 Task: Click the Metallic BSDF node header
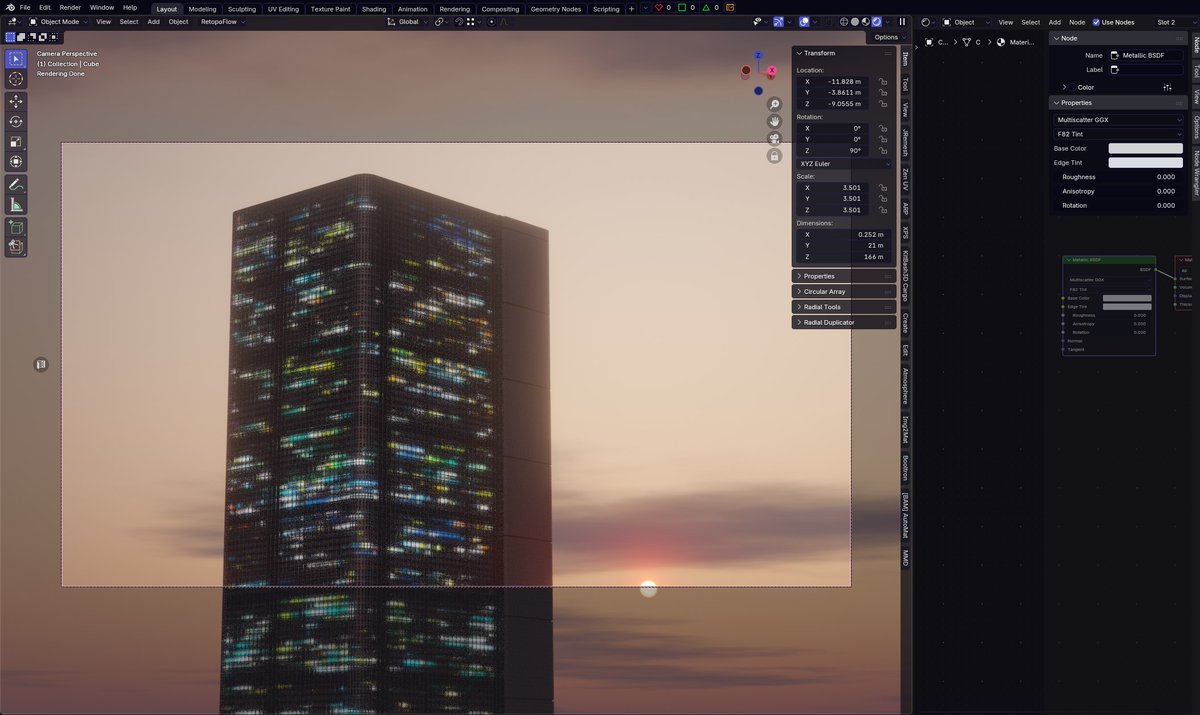tap(1109, 260)
